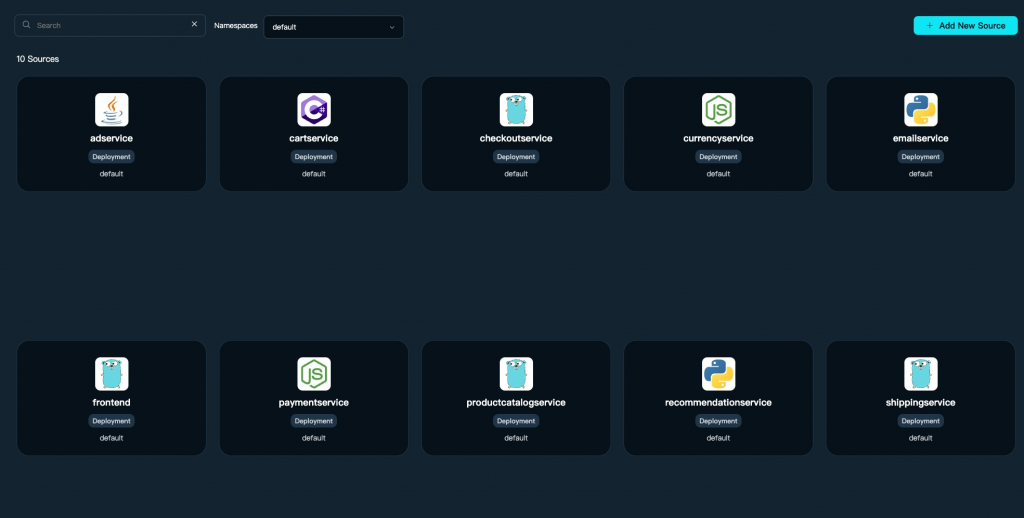This screenshot has width=1024, height=518.
Task: Click the Deployment badge on cartservice
Action: click(x=314, y=157)
